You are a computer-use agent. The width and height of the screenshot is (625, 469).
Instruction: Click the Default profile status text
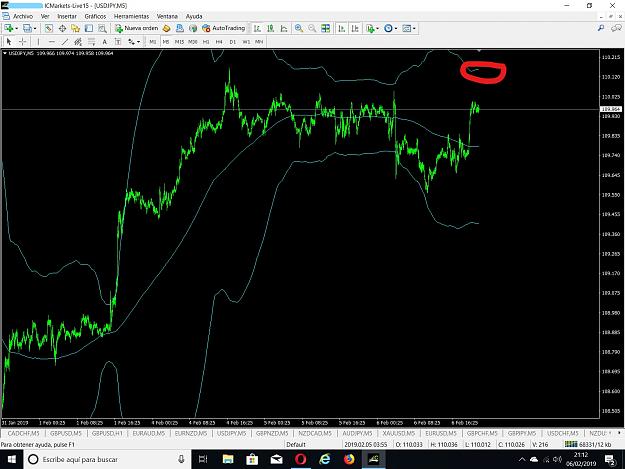296,444
